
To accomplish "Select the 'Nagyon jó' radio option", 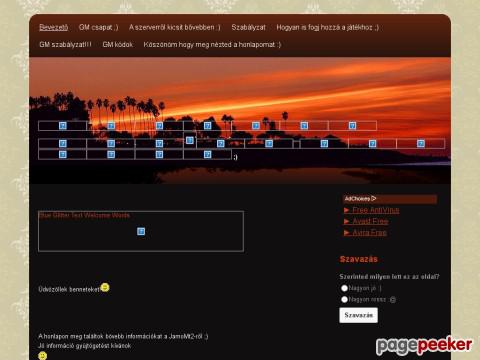I will coord(344,288).
